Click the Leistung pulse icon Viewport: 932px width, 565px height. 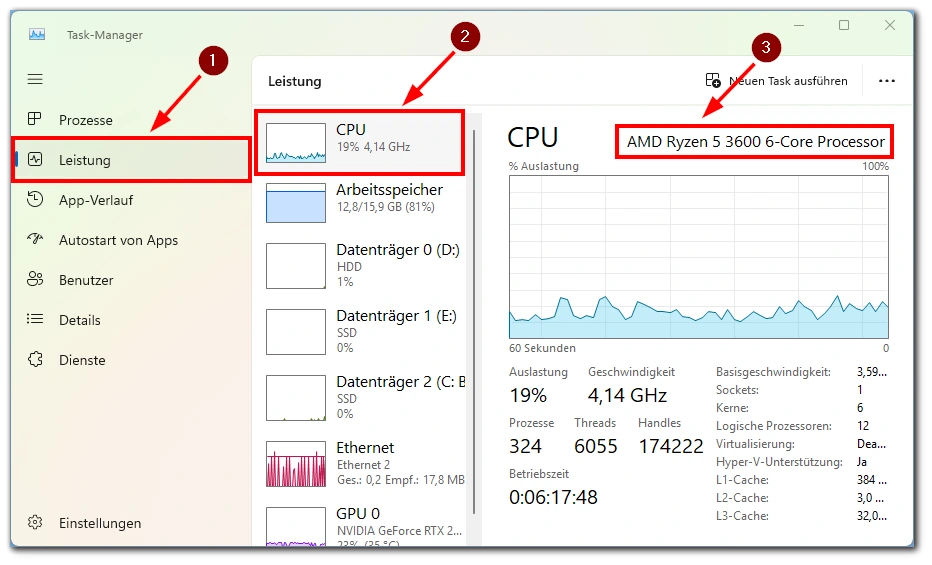point(35,159)
